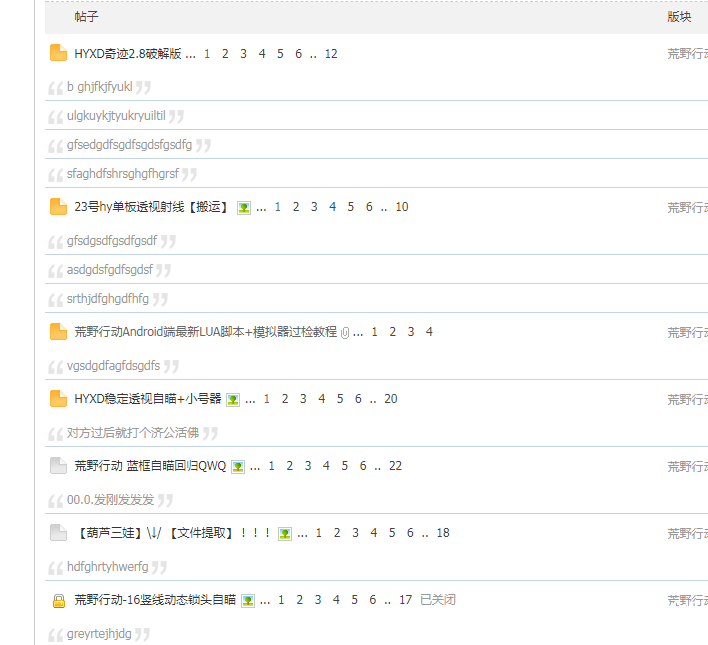Click the 版块 column header
This screenshot has width=708, height=645.
(679, 17)
